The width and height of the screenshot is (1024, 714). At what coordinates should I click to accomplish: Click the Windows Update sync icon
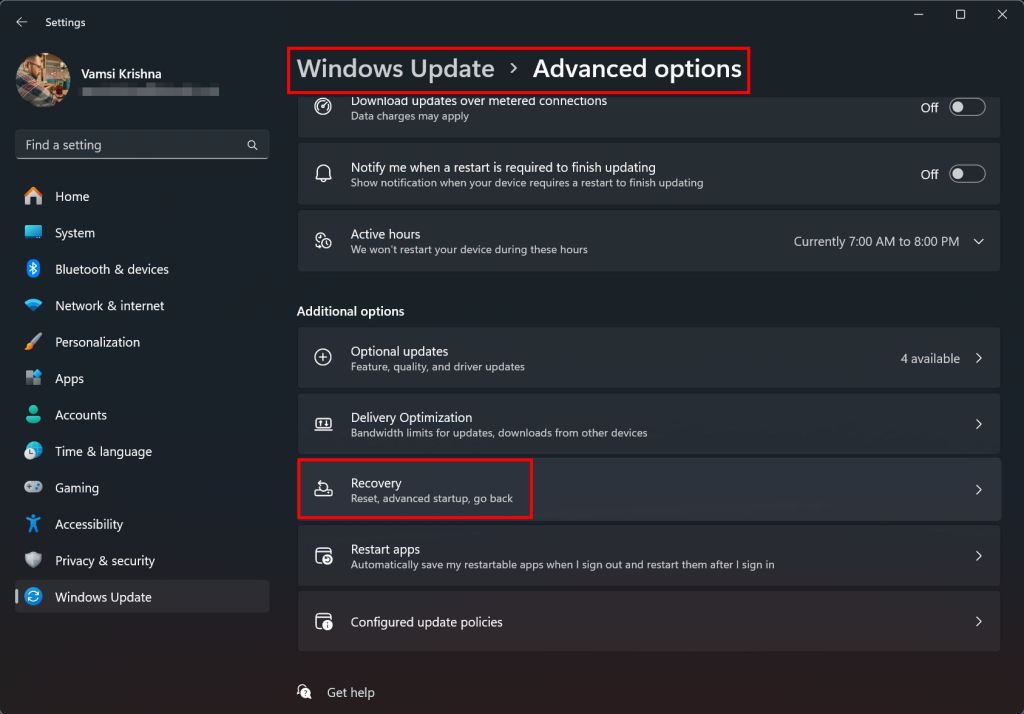[33, 596]
